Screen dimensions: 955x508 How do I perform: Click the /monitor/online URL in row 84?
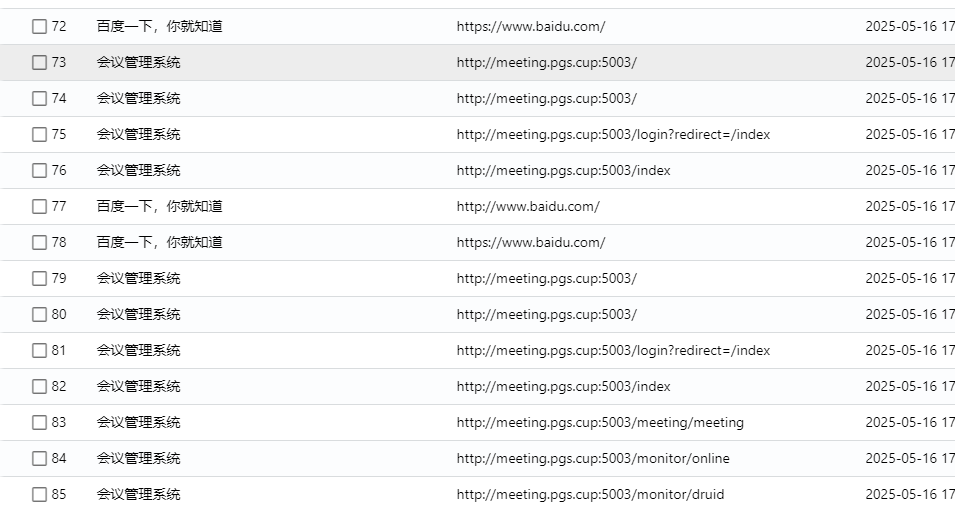(x=593, y=457)
